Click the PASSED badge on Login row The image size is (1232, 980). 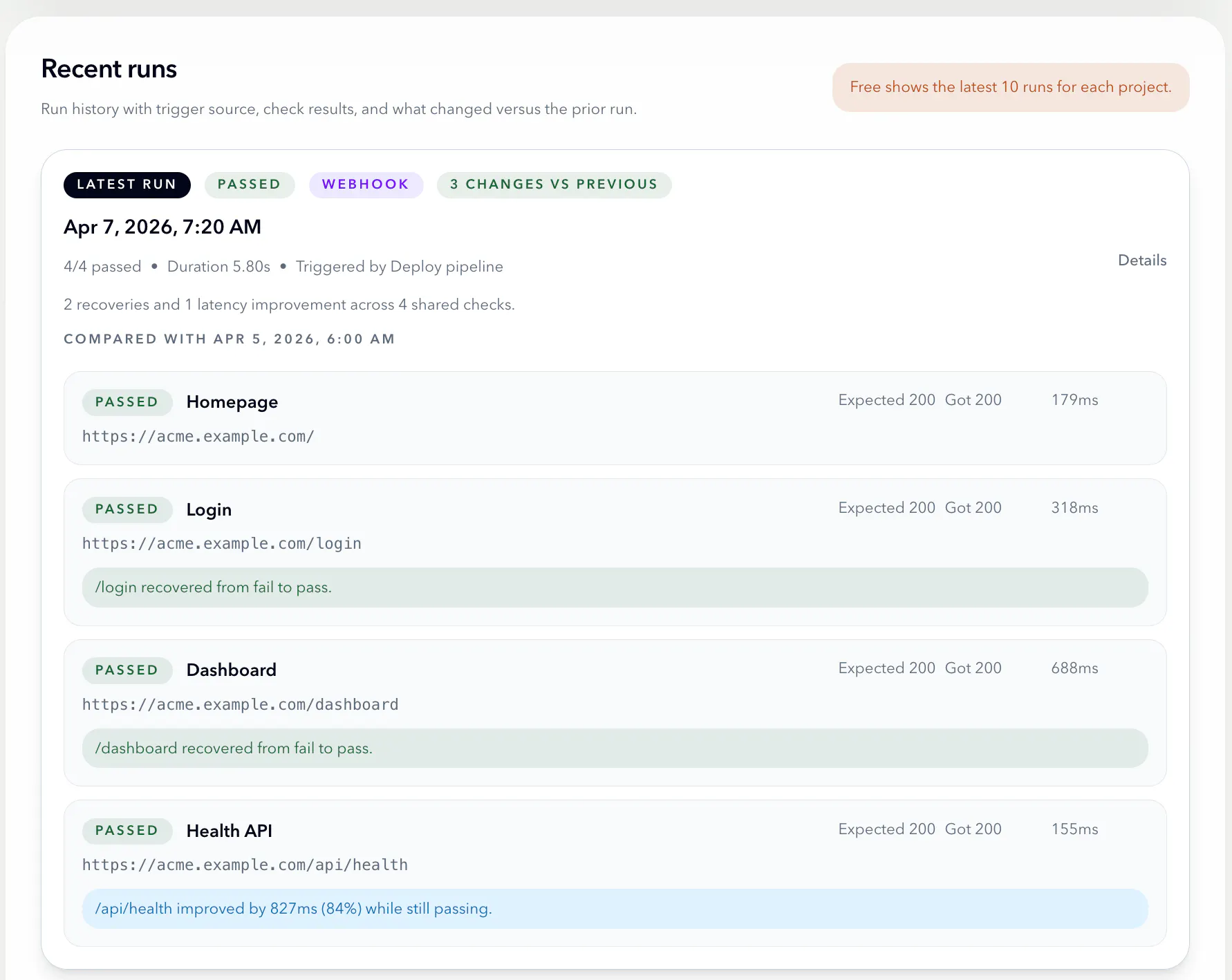tap(127, 509)
